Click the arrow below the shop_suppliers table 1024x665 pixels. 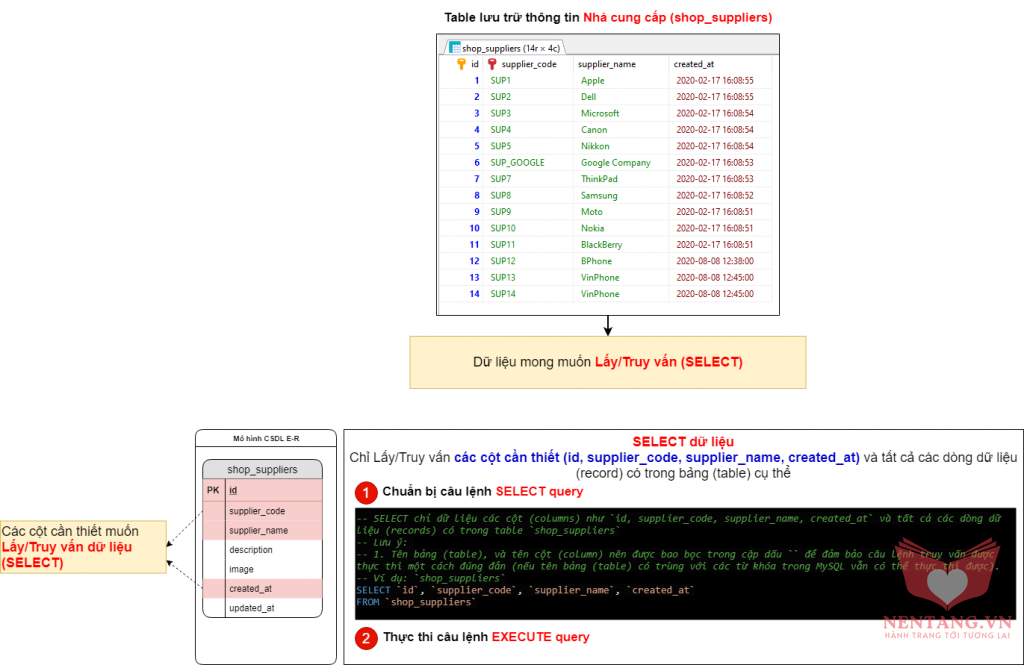pyautogui.click(x=607, y=324)
